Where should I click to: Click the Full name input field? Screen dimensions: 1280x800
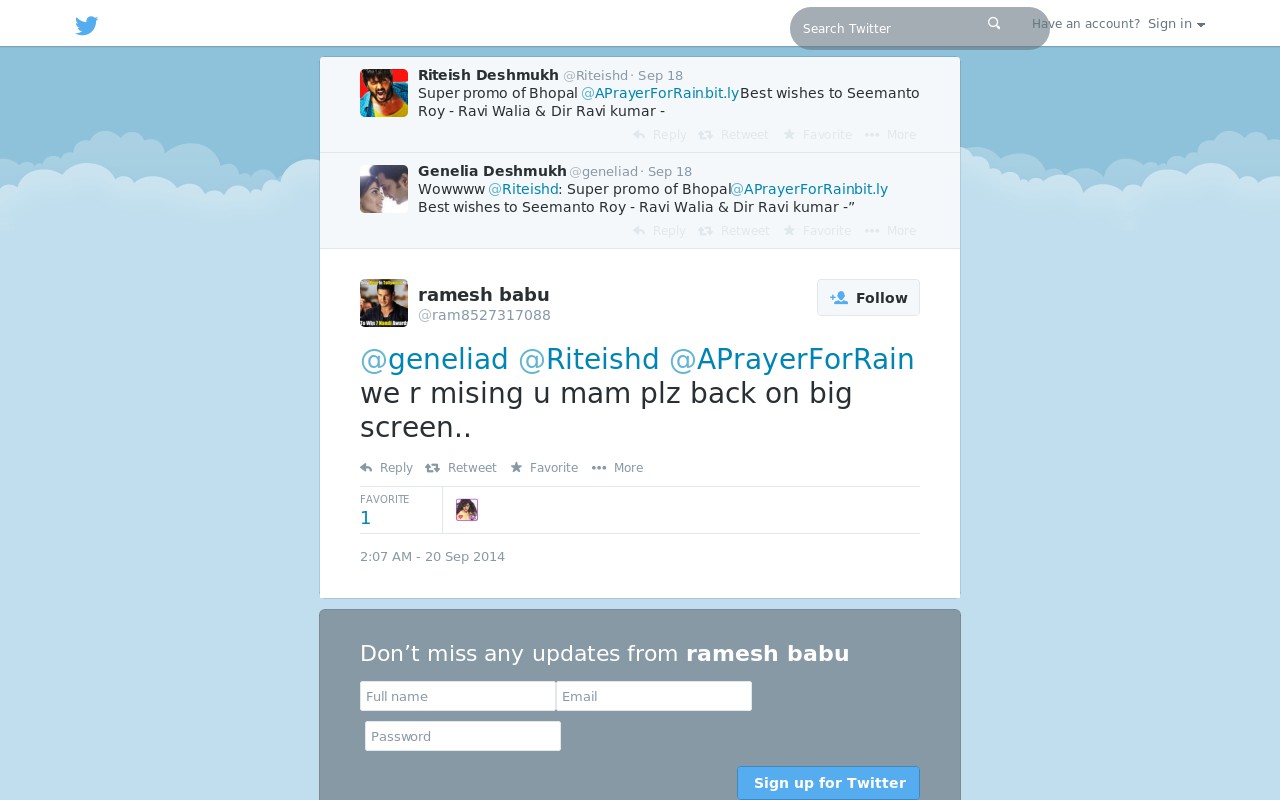458,696
